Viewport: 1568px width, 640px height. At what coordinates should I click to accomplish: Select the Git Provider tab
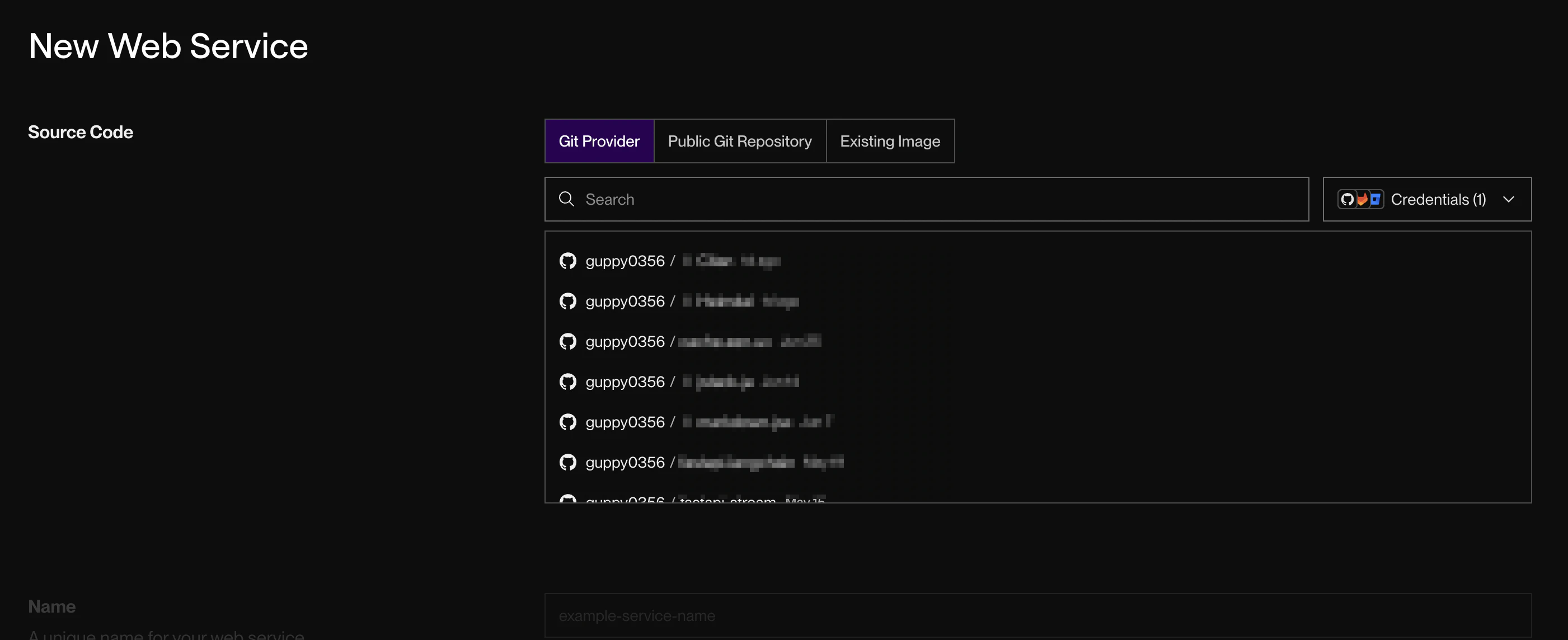pyautogui.click(x=599, y=141)
